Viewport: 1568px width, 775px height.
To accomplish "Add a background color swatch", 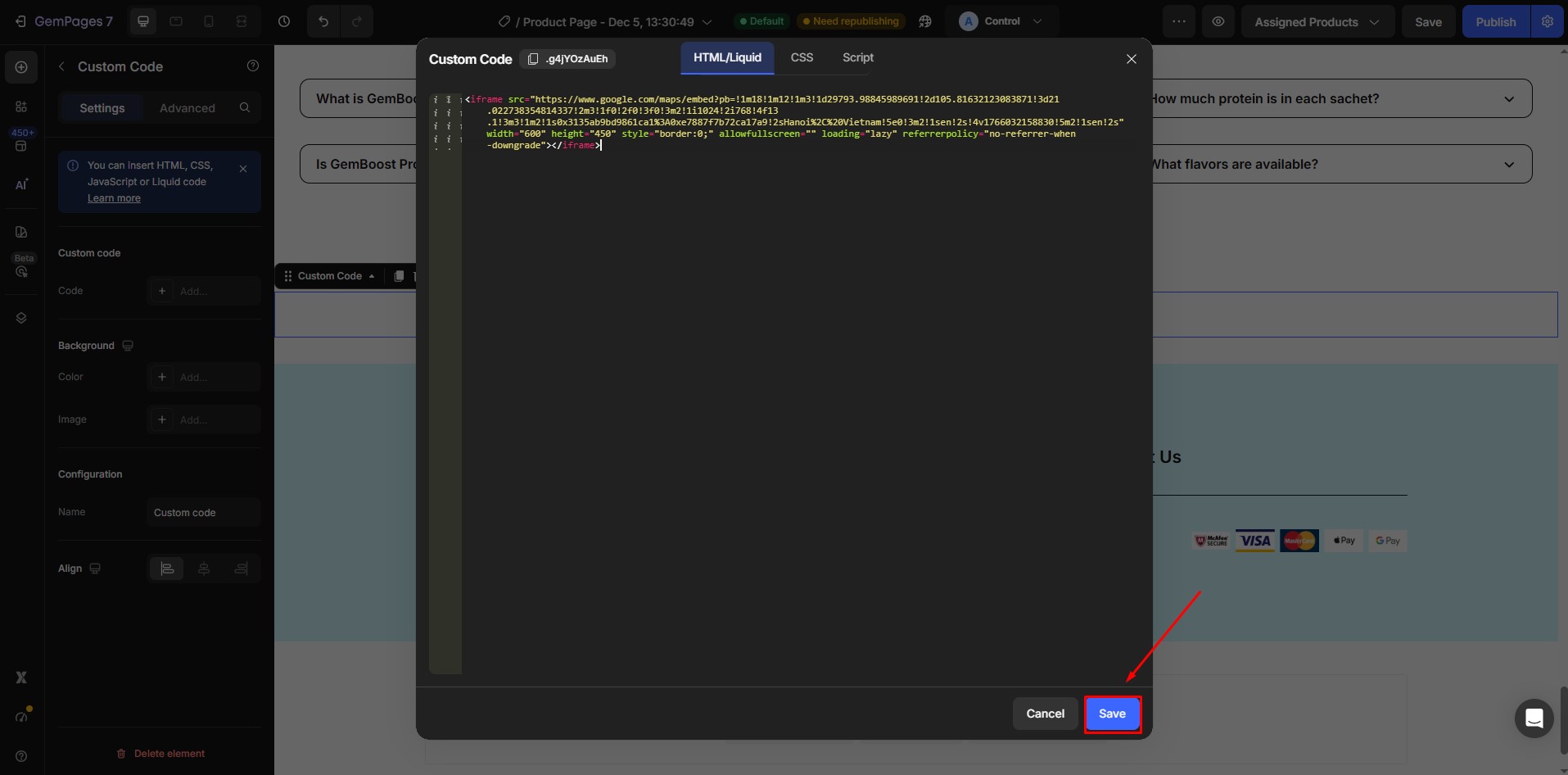I will (162, 377).
